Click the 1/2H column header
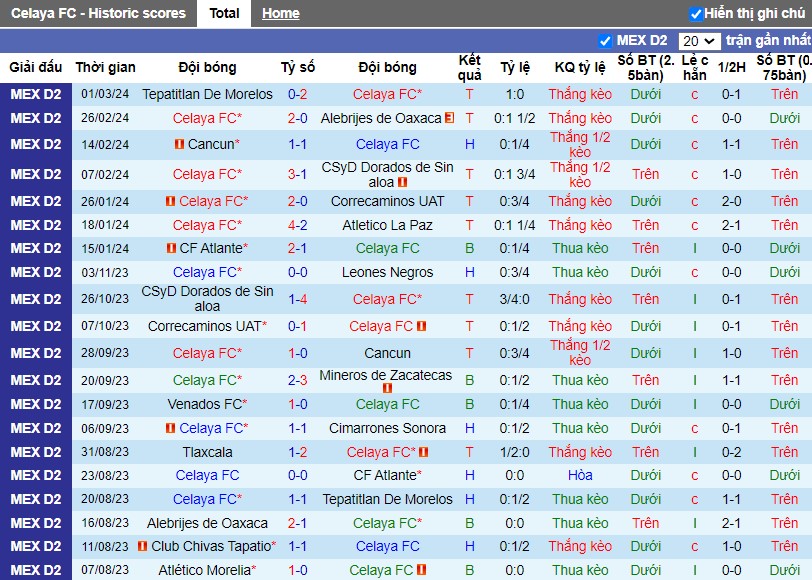 732,67
